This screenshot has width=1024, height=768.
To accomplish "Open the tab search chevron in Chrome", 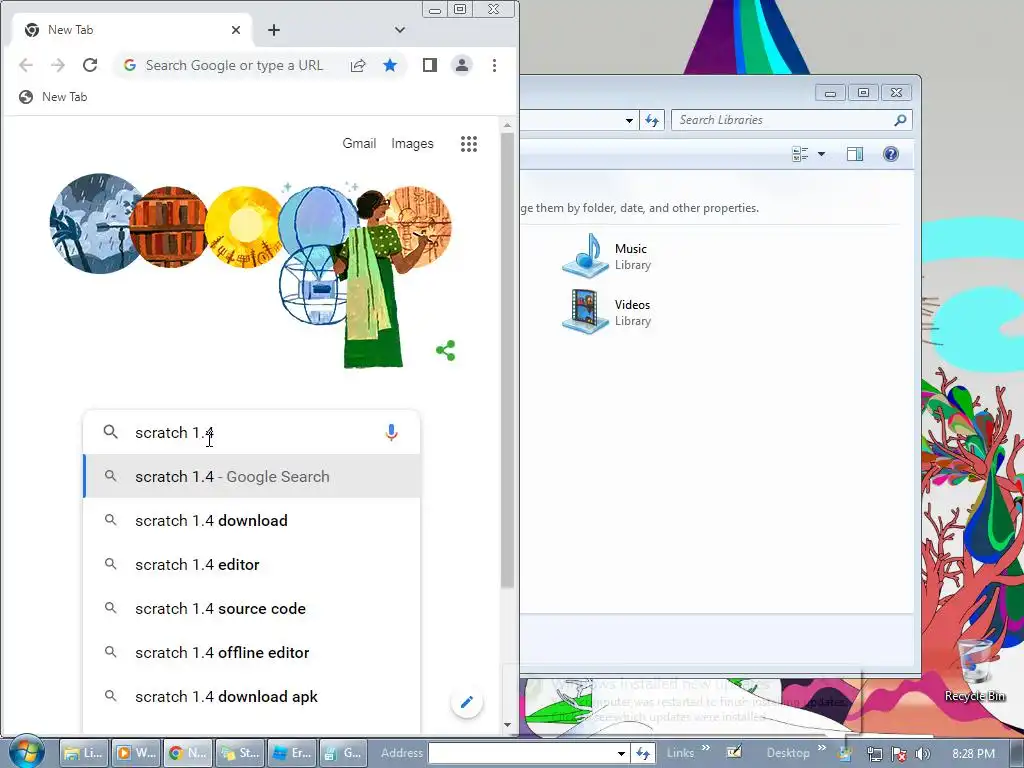I will pyautogui.click(x=400, y=30).
